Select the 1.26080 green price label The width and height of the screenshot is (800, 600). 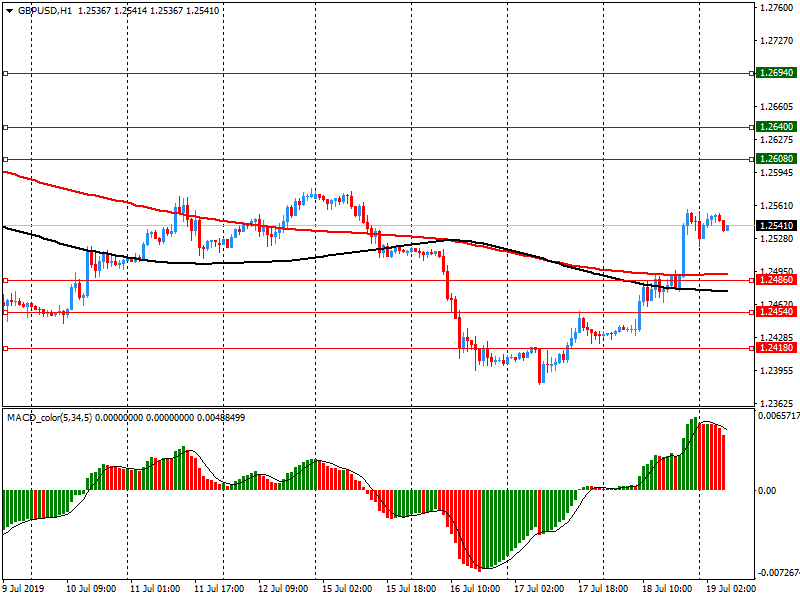[777, 159]
